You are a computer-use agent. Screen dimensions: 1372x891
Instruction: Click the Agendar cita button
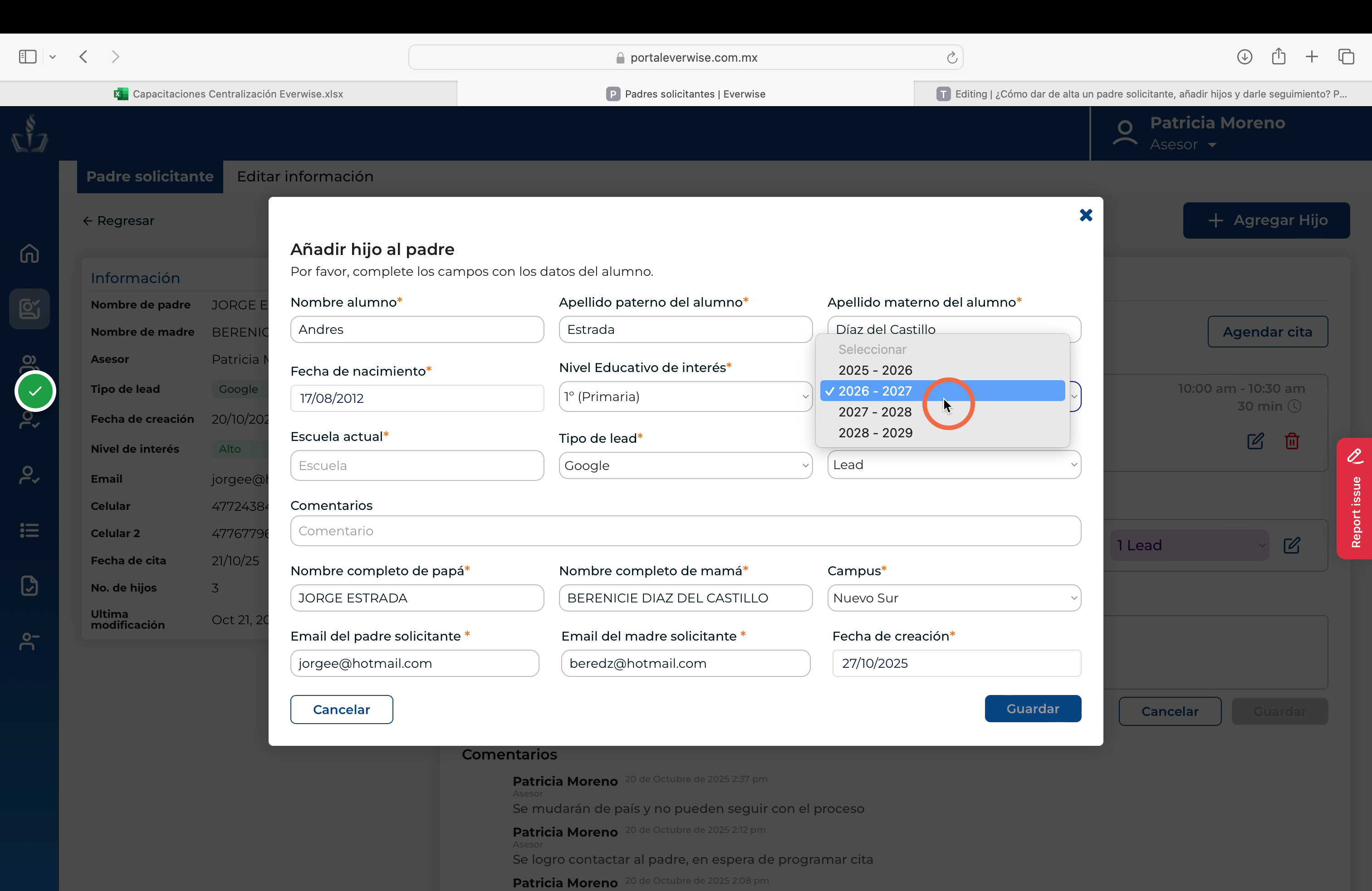1267,331
